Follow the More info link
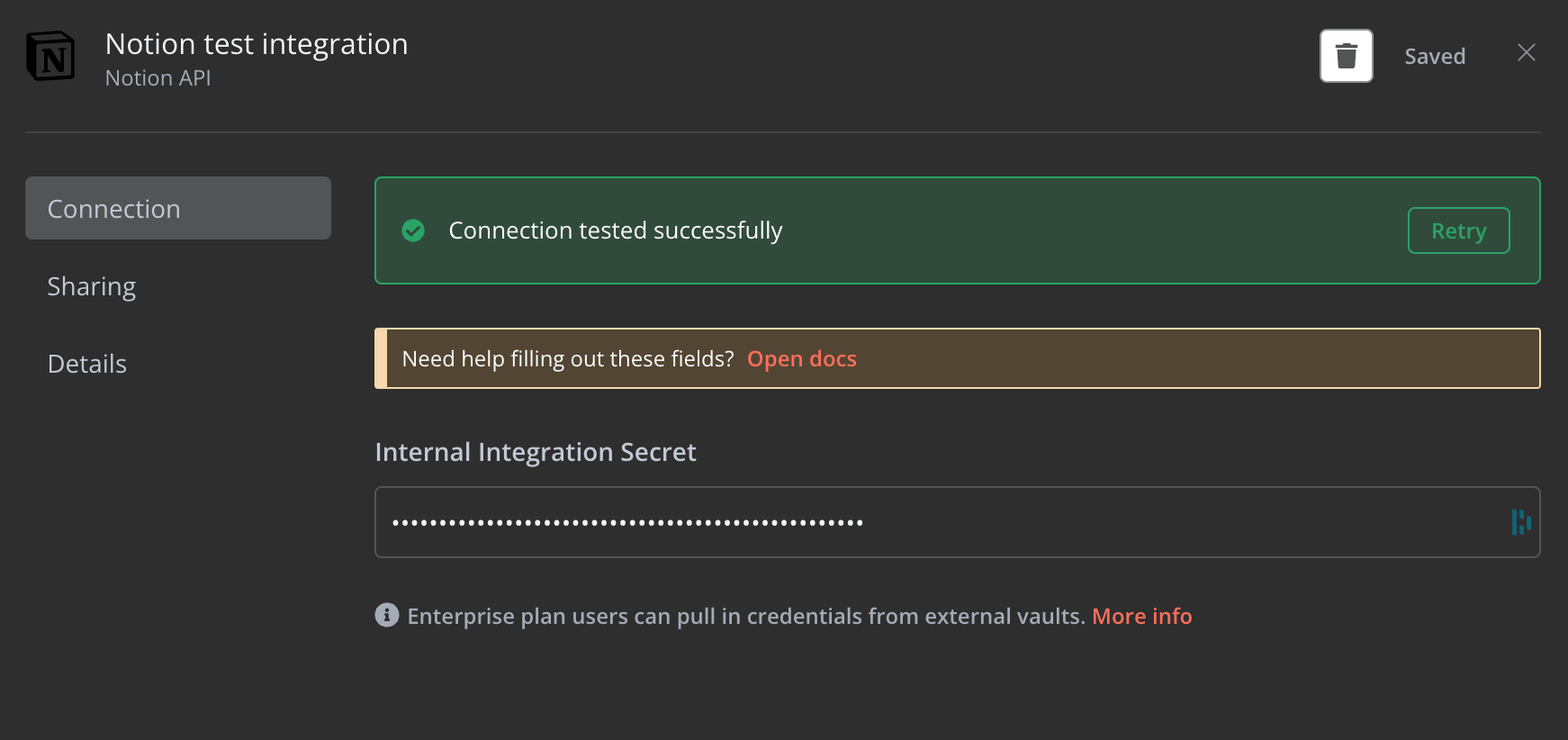Screen dimensions: 1568x740 click(1141, 617)
